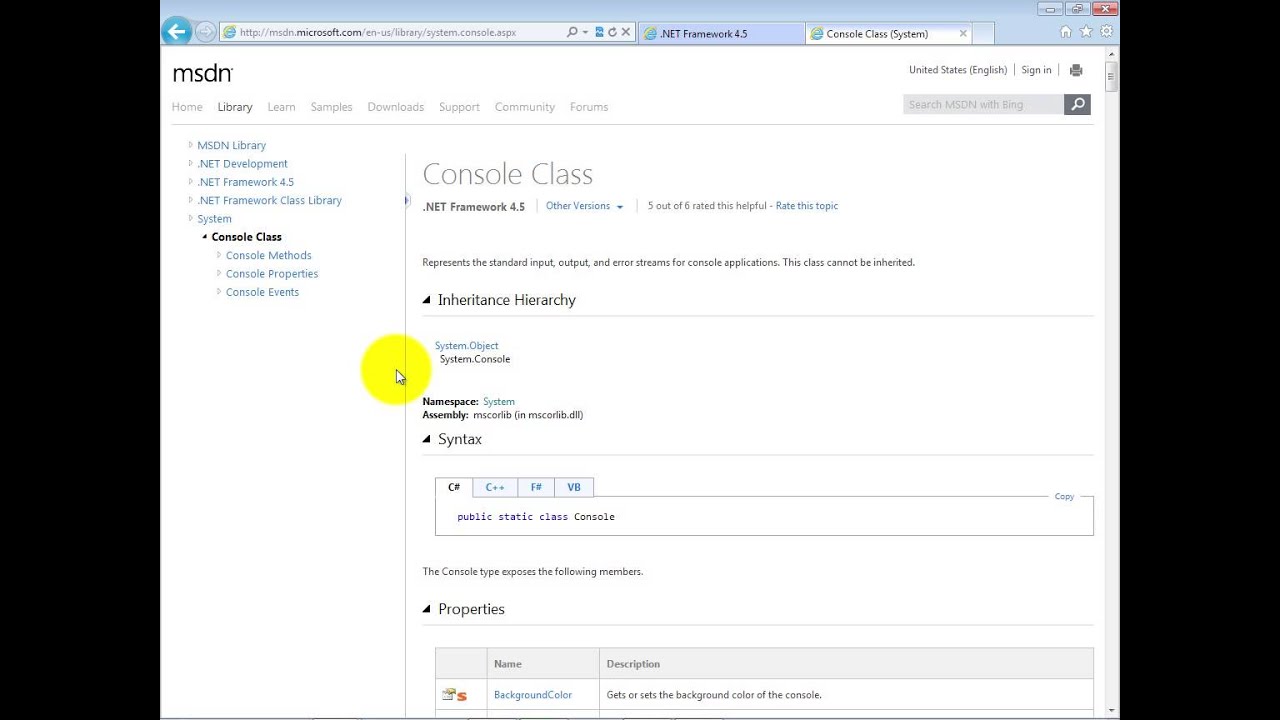
Task: Click United States (English) locale link
Action: pyautogui.click(x=958, y=70)
